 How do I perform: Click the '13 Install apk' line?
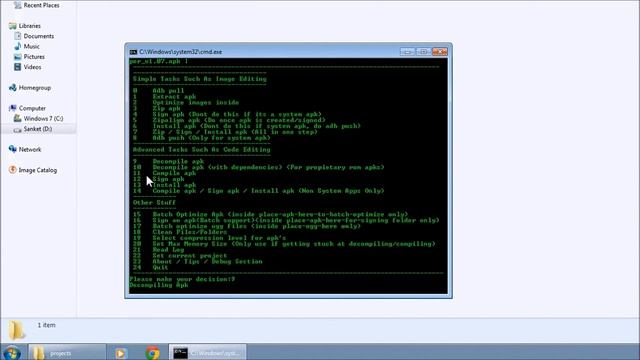point(164,185)
